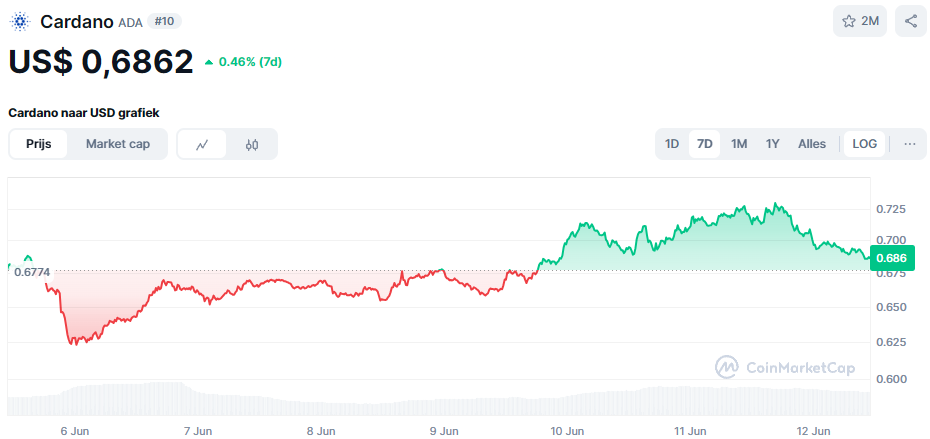The height and width of the screenshot is (439, 930).
Task: Click the 0.650 axis value
Action: click(x=891, y=307)
